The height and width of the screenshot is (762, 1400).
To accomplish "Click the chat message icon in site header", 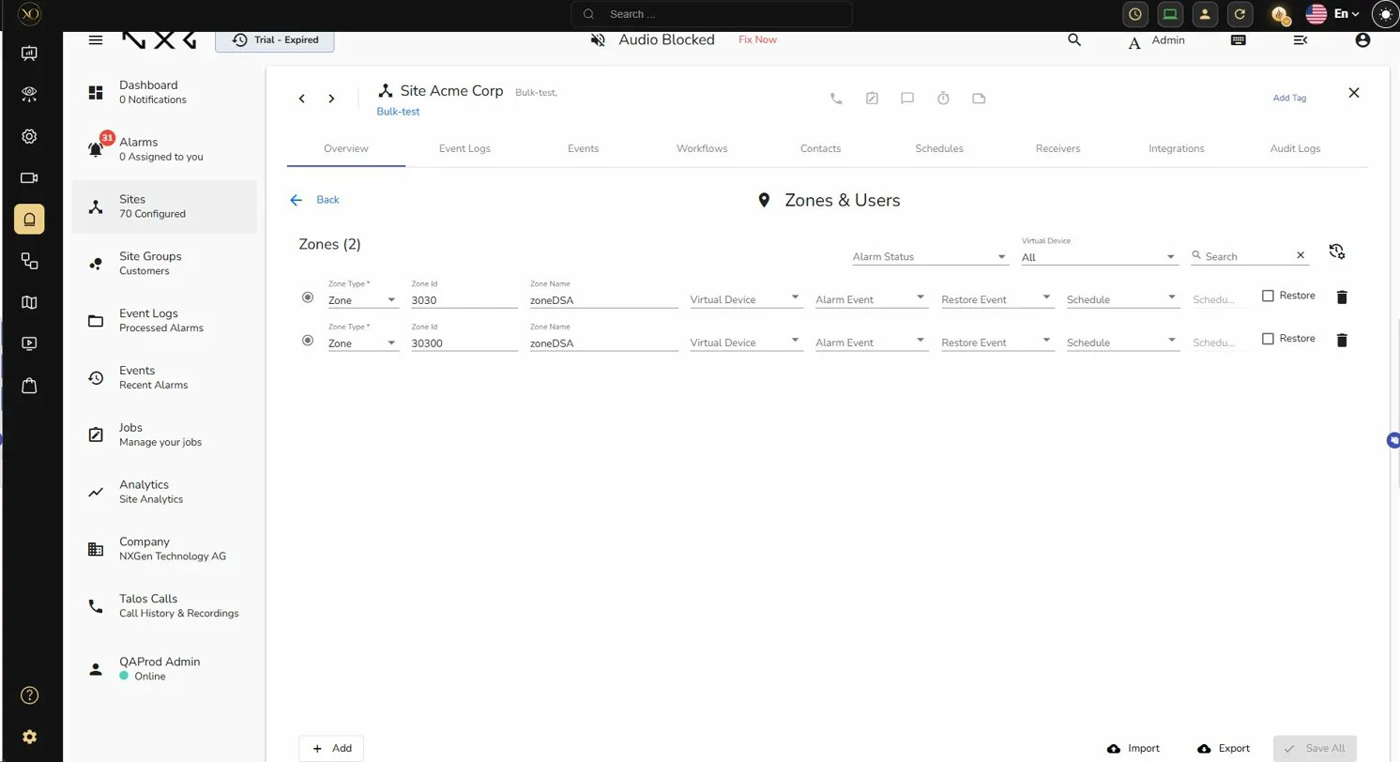I will [x=907, y=98].
